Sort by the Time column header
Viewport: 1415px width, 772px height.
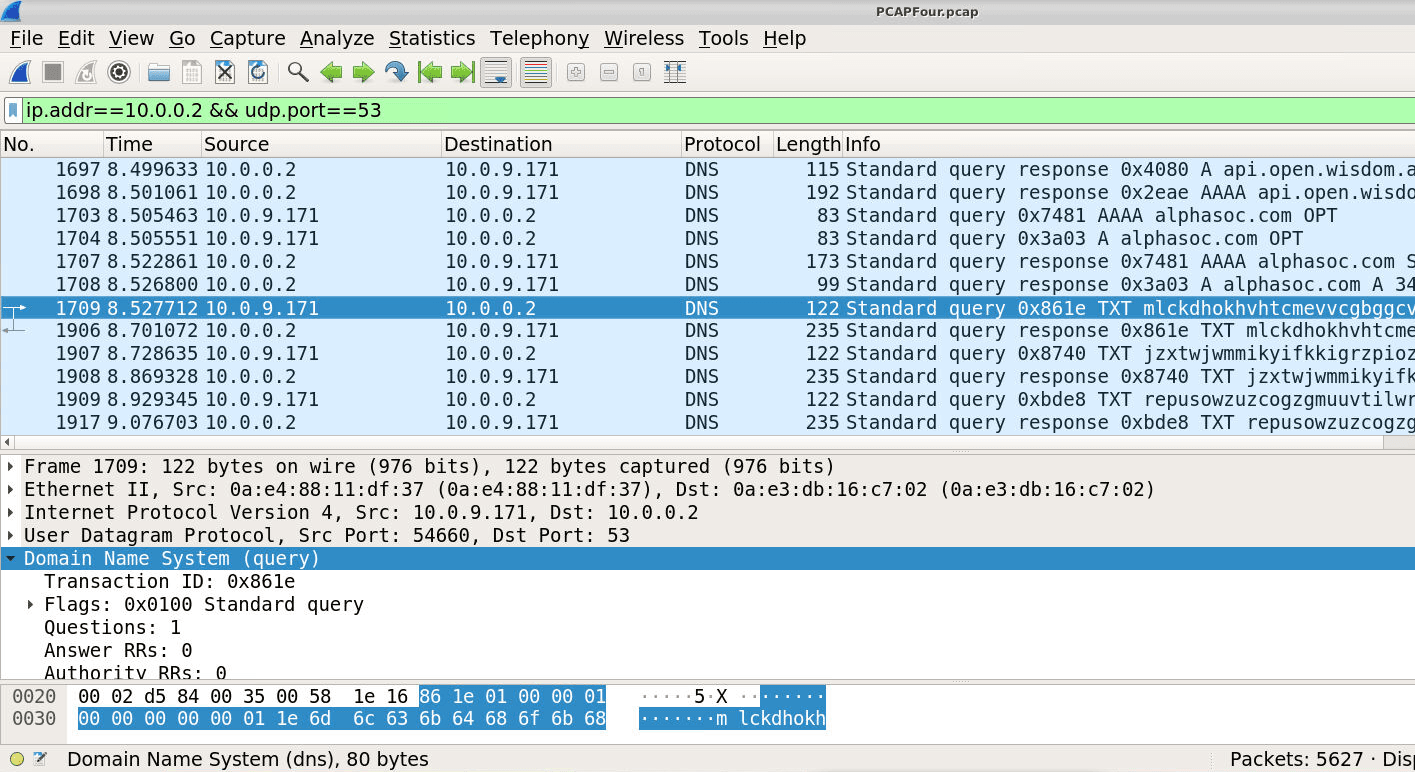tap(152, 144)
